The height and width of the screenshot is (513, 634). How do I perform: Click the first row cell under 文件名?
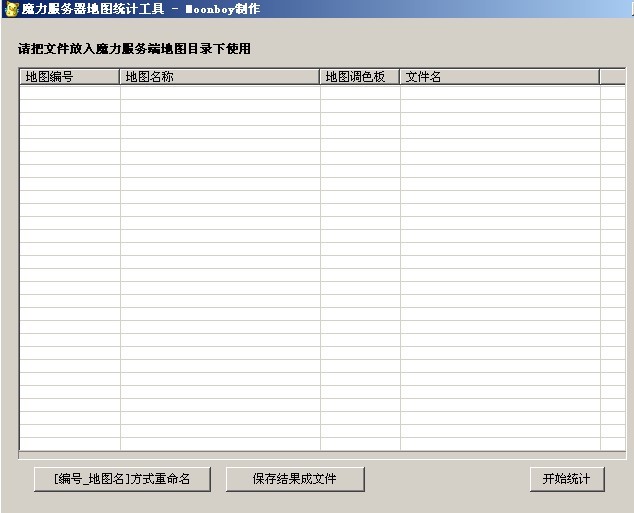click(x=499, y=93)
